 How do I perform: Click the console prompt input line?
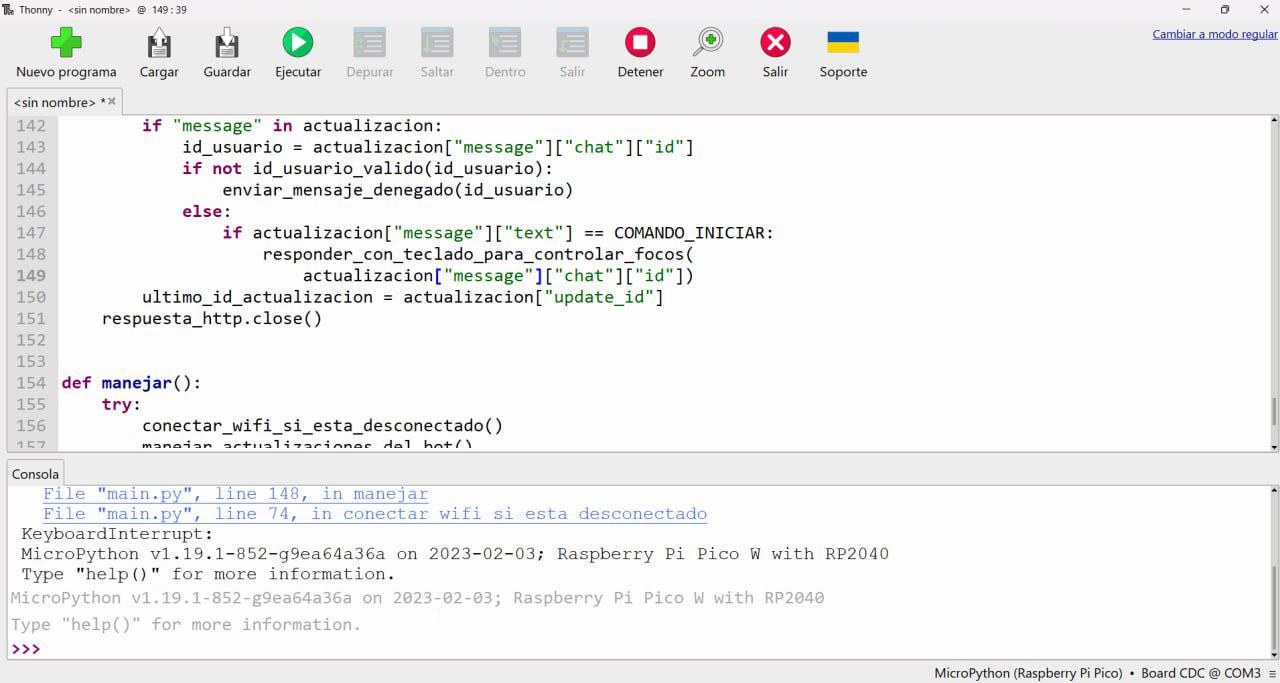pyautogui.click(x=600, y=649)
